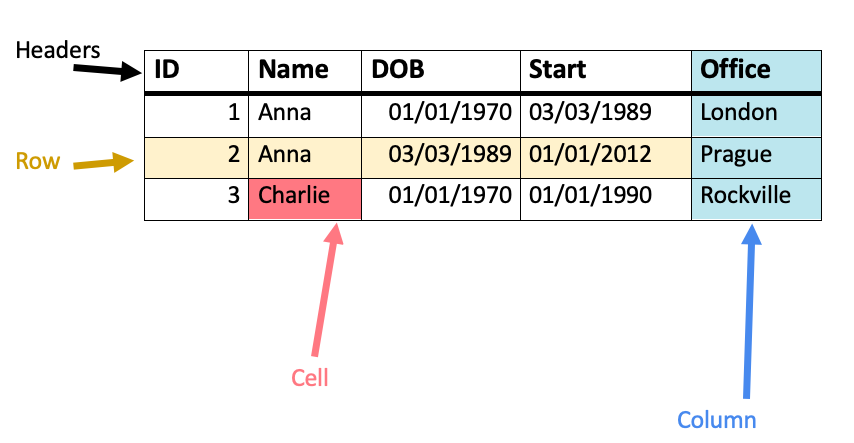This screenshot has height=443, width=854.
Task: Click the pink Cell label text
Action: pos(309,378)
